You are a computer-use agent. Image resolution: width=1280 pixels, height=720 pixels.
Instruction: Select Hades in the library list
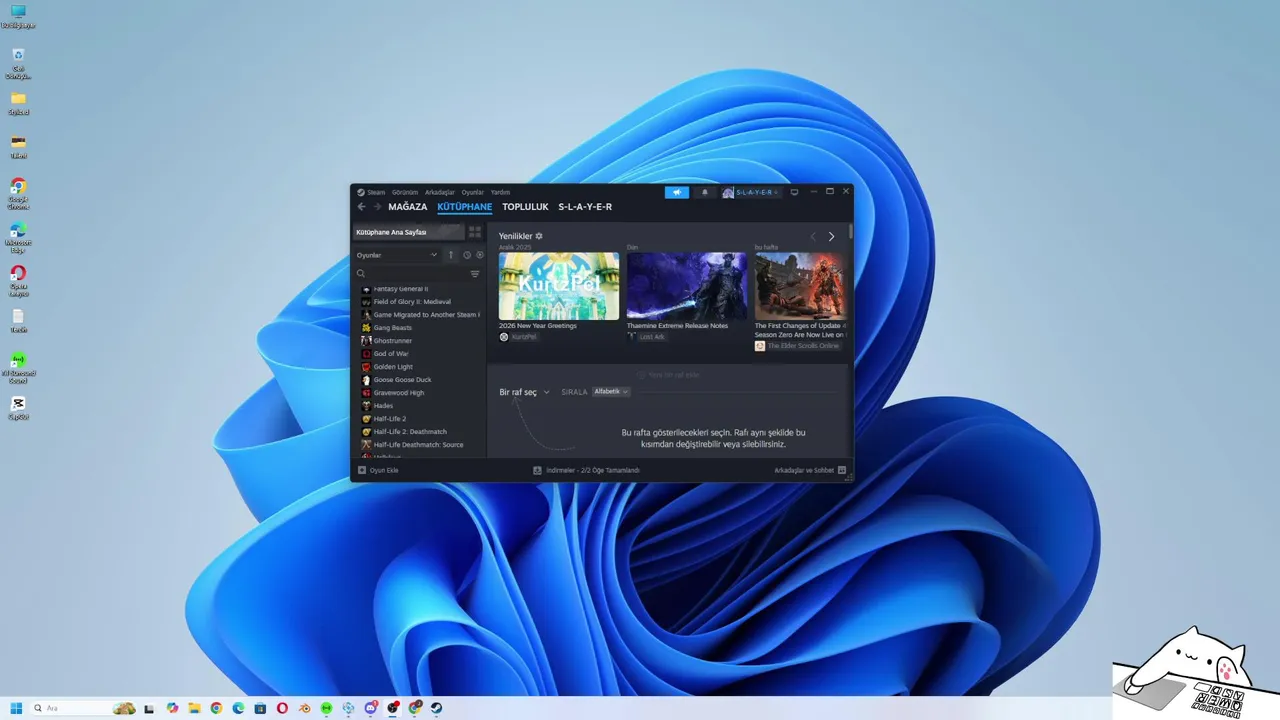coord(383,406)
